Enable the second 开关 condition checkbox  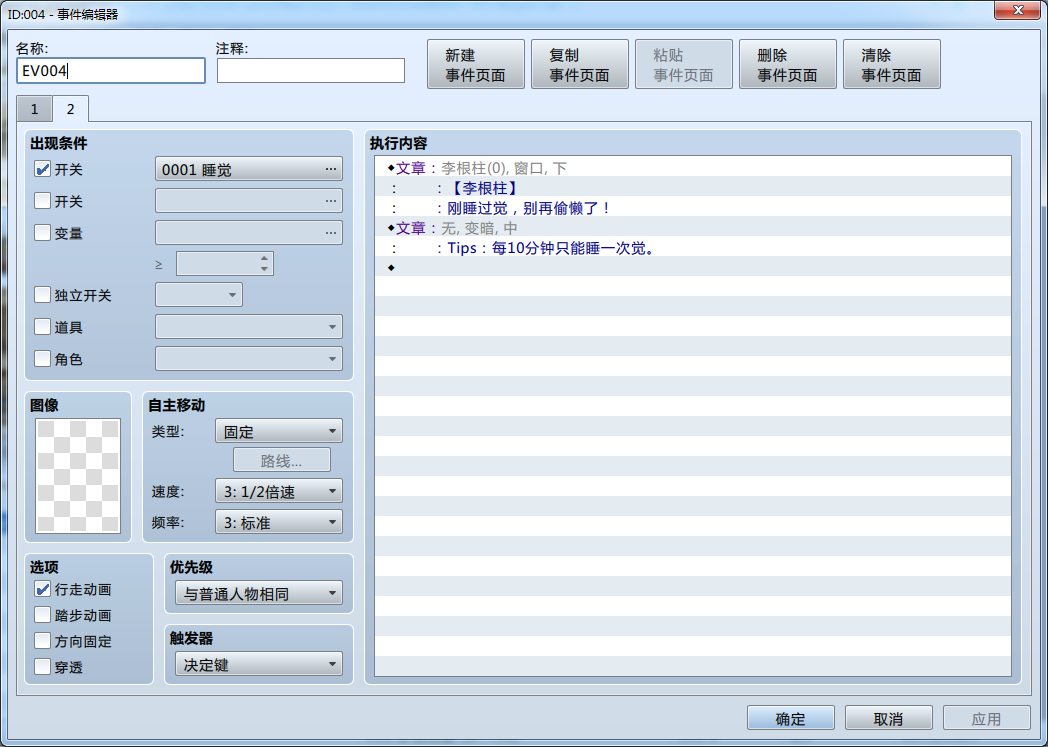42,200
